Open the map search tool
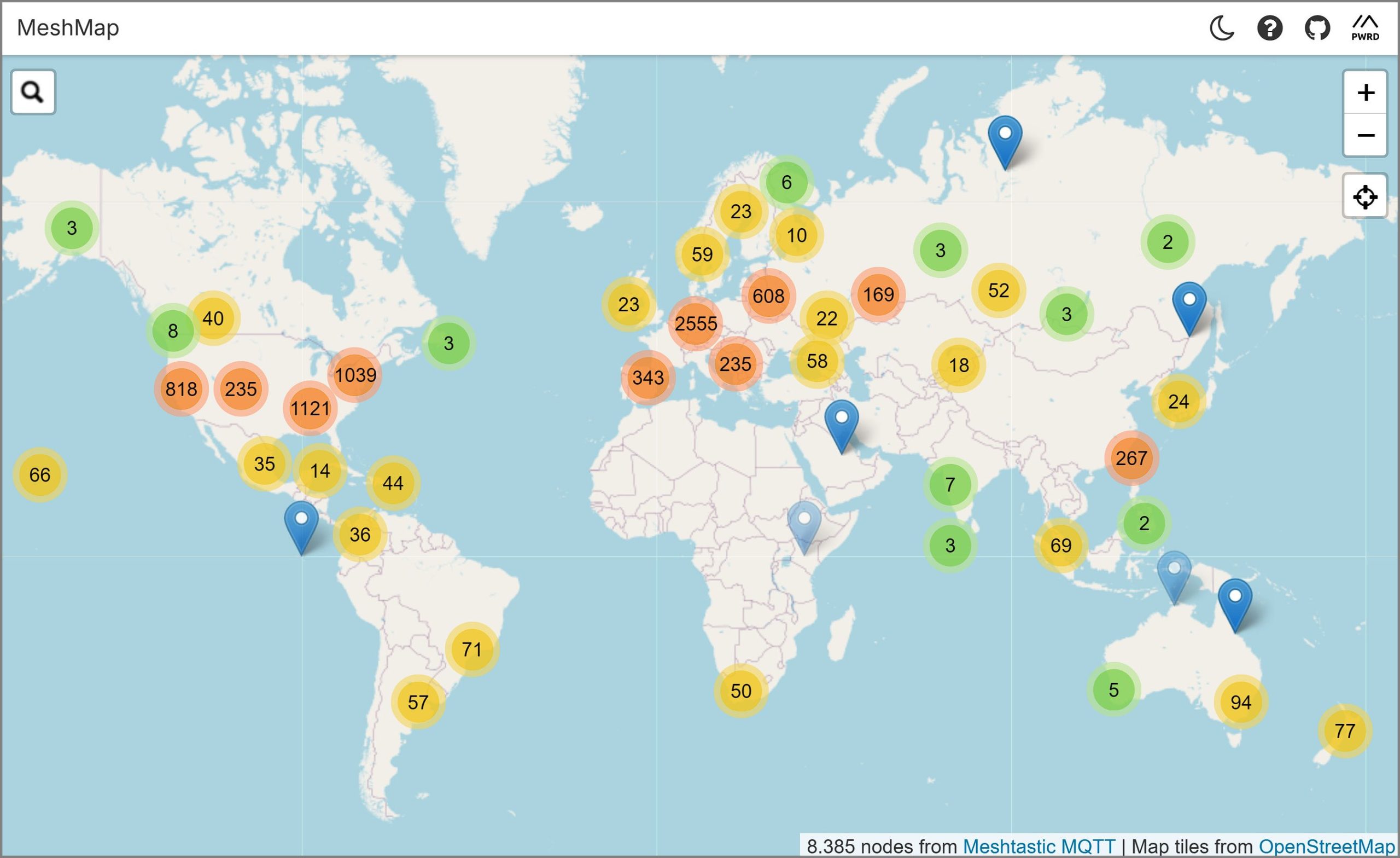 click(x=32, y=91)
